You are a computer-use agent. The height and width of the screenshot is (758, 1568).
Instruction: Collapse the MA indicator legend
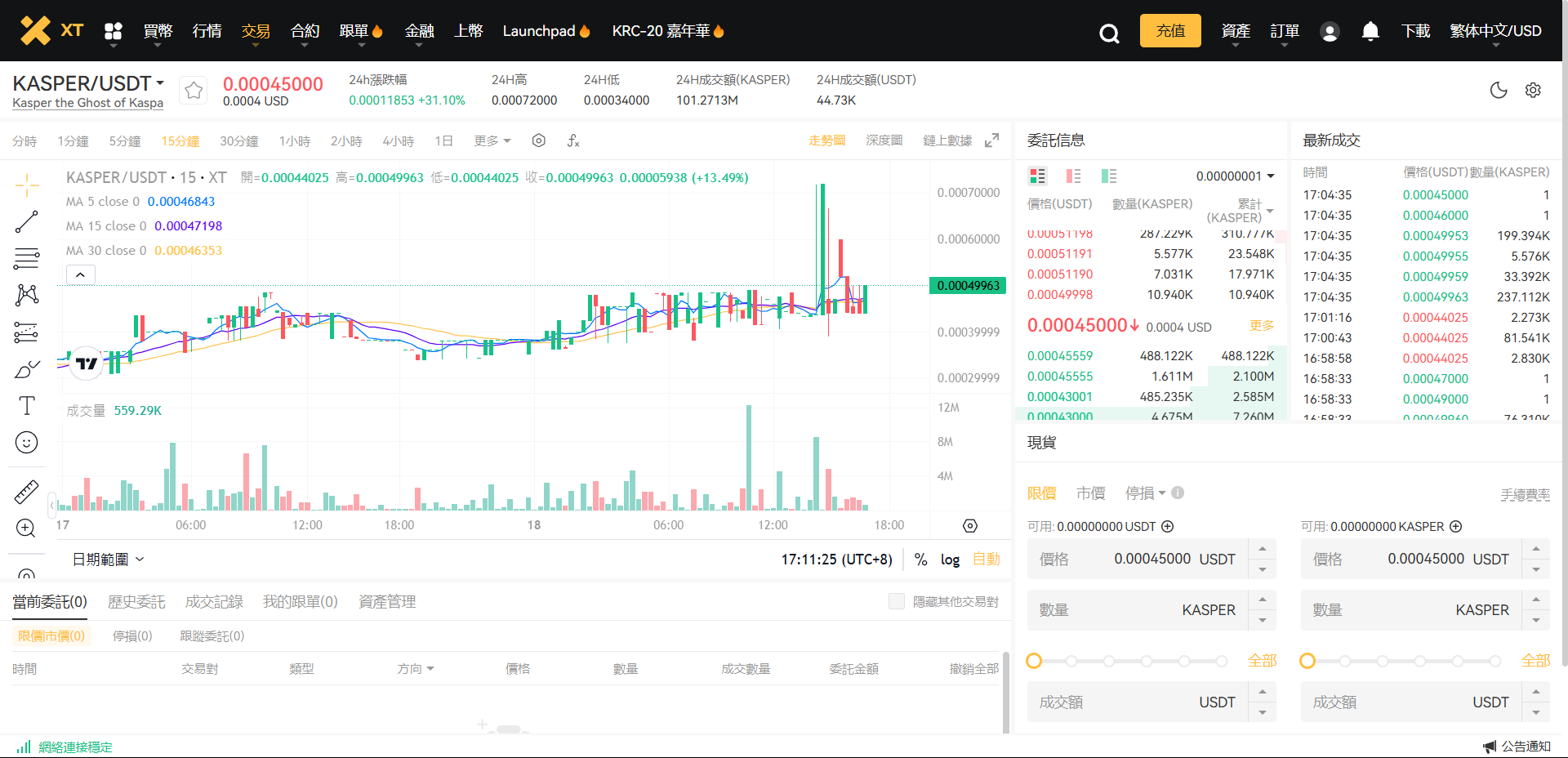[81, 274]
